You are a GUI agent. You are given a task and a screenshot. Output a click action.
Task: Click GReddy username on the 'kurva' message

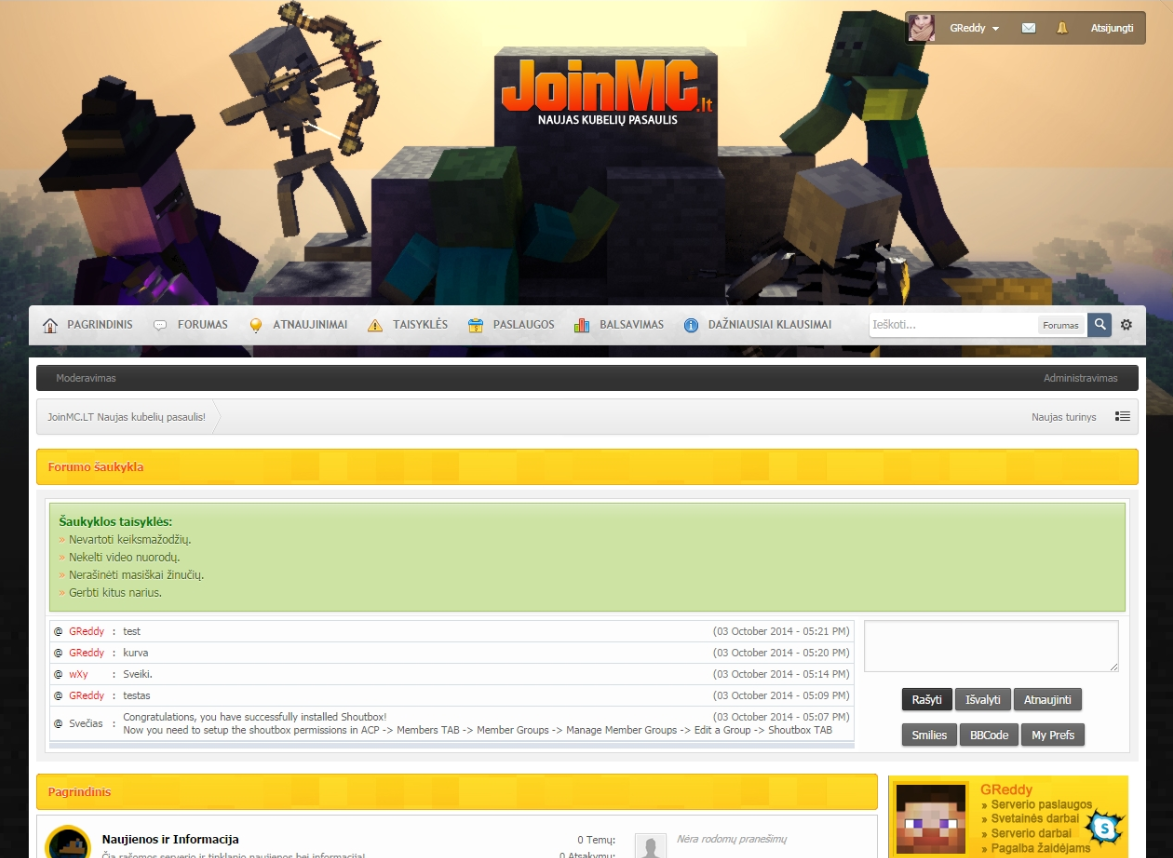pyautogui.click(x=87, y=652)
